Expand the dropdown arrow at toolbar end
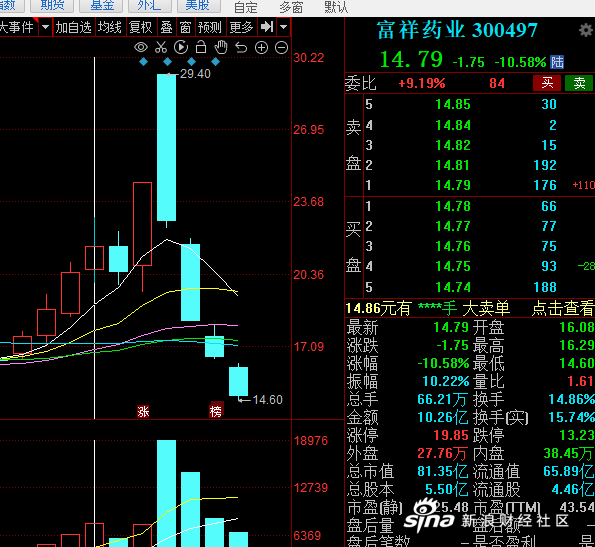Viewport: 595px width, 547px height. 283,27
